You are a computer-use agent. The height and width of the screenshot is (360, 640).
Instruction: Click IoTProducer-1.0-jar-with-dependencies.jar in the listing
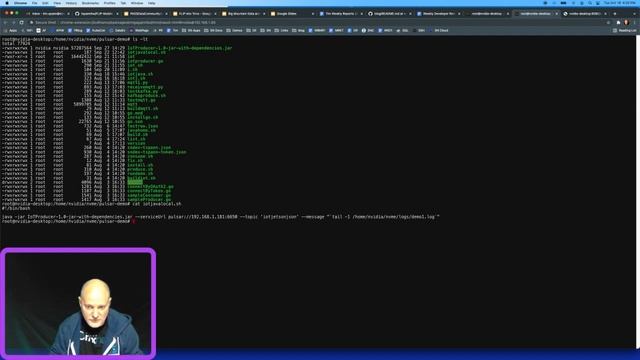point(180,48)
